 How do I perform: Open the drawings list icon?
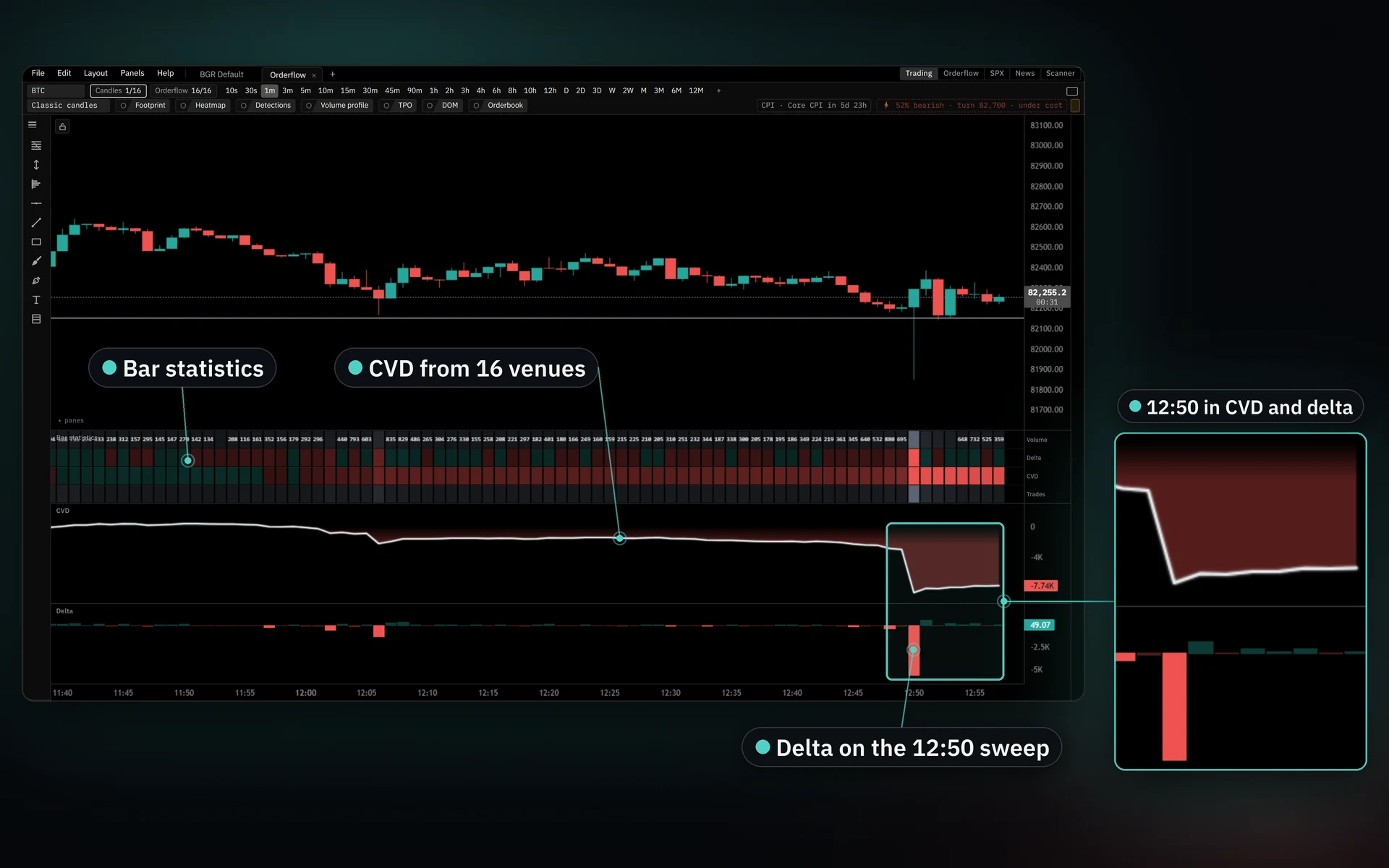(36, 319)
